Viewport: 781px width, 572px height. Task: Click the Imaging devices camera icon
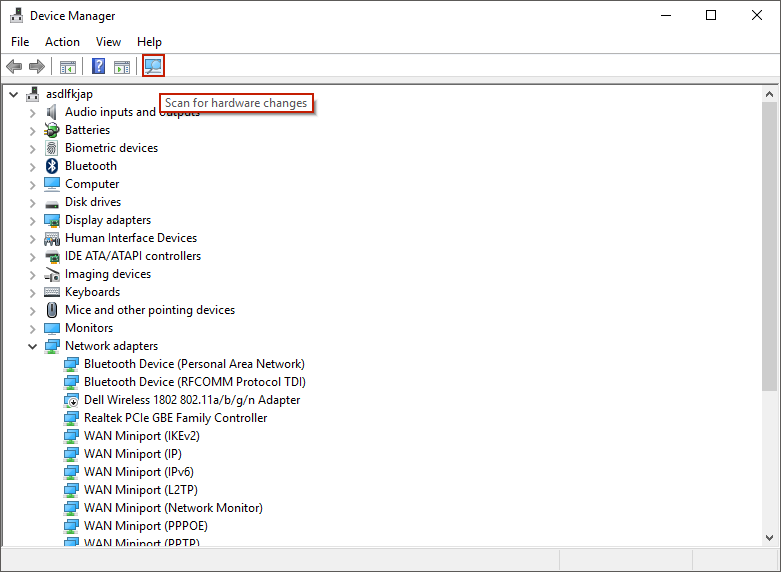[x=52, y=274]
